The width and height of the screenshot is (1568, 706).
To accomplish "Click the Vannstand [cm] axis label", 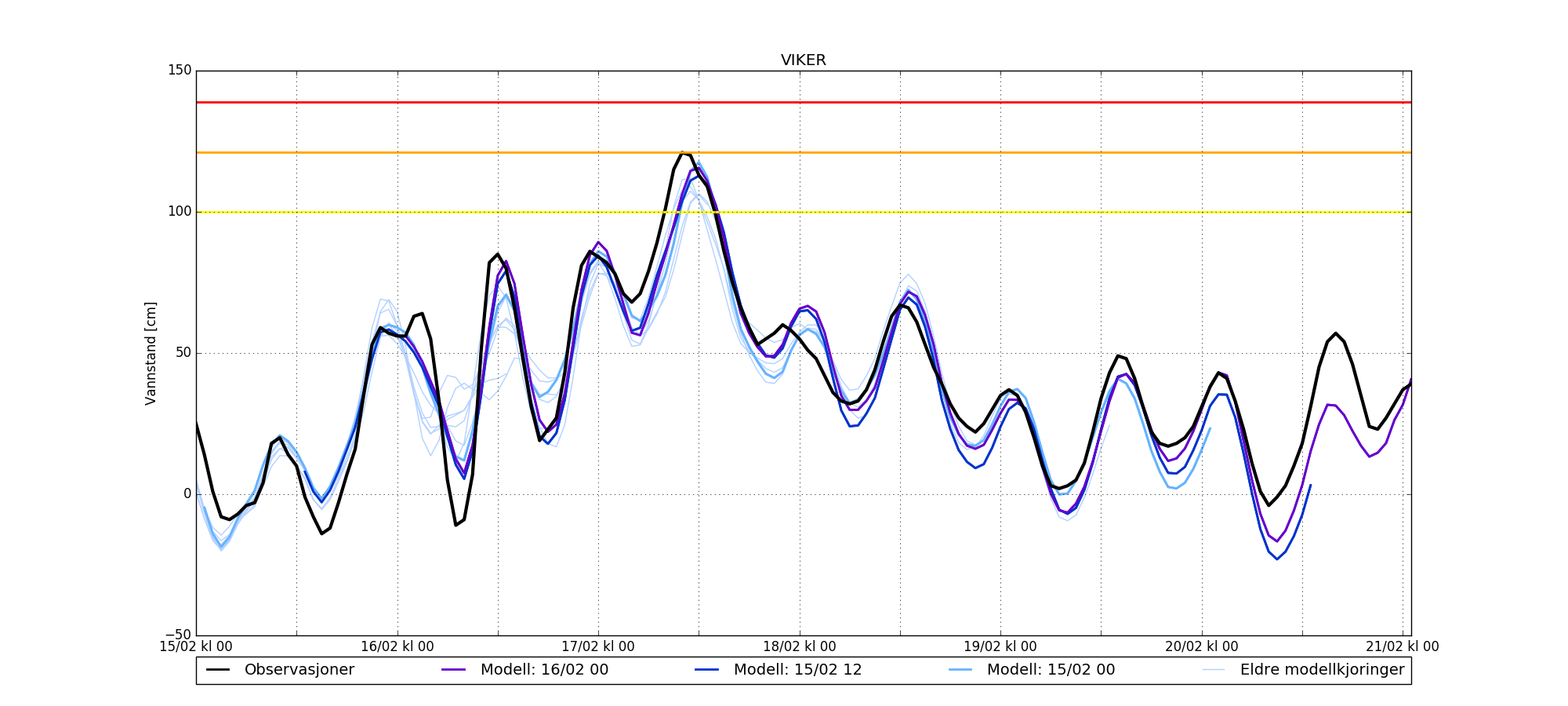I will [151, 353].
